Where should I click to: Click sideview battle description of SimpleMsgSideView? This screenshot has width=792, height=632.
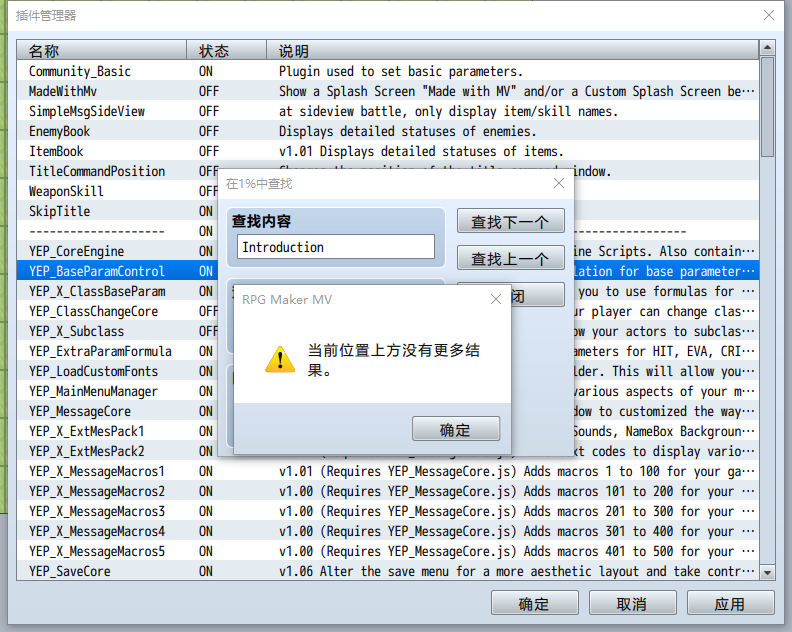tap(448, 111)
